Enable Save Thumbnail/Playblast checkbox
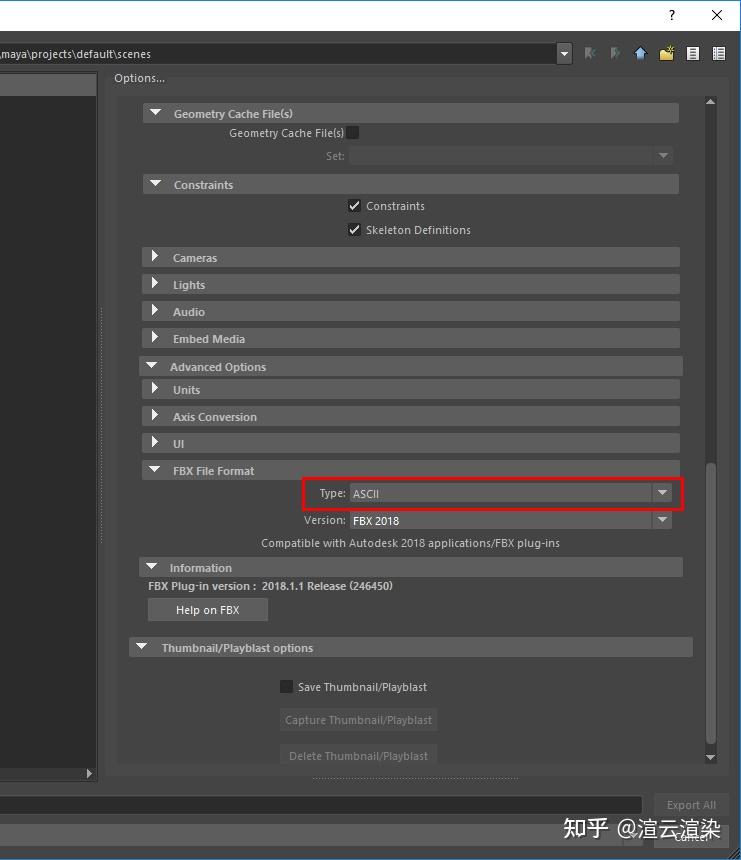This screenshot has width=741, height=860. tap(286, 687)
